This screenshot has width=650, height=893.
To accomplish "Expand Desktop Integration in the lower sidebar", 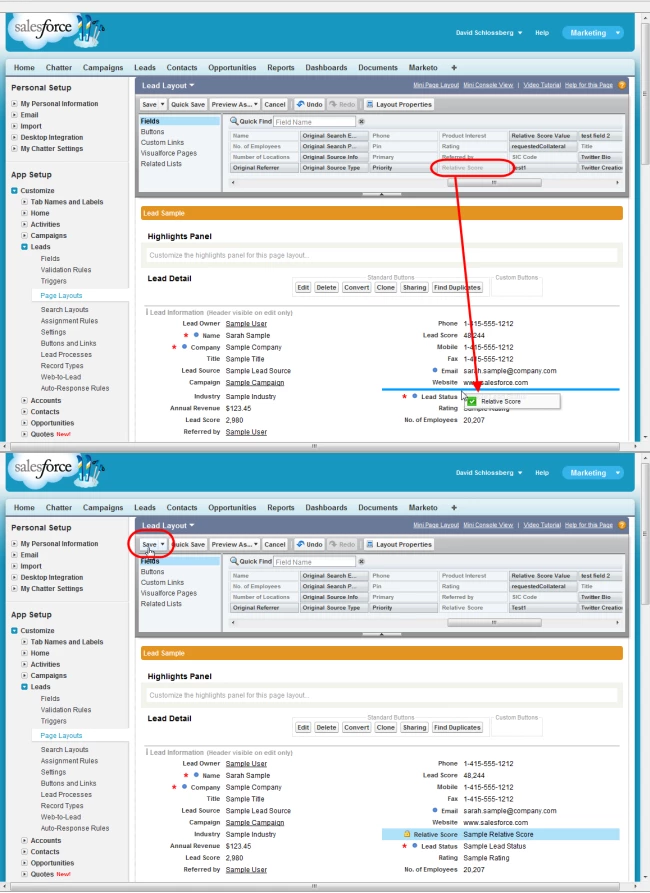I will [14, 577].
